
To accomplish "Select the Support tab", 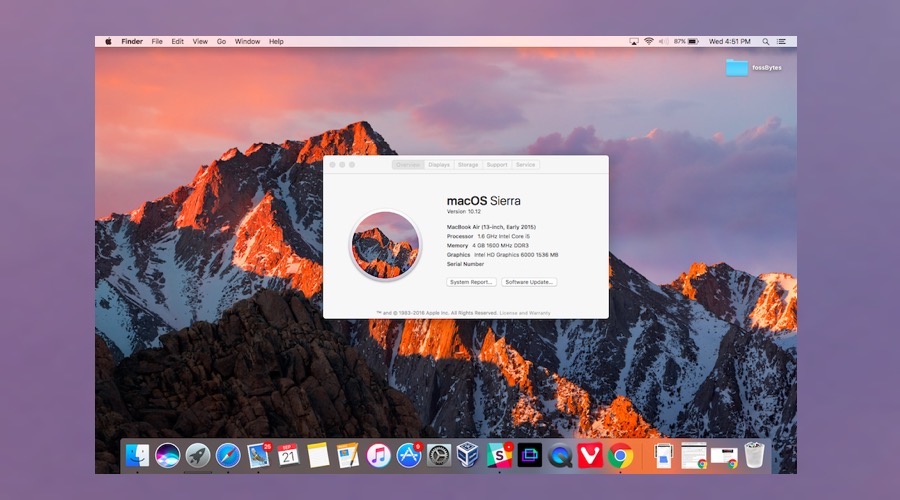I will tap(497, 165).
